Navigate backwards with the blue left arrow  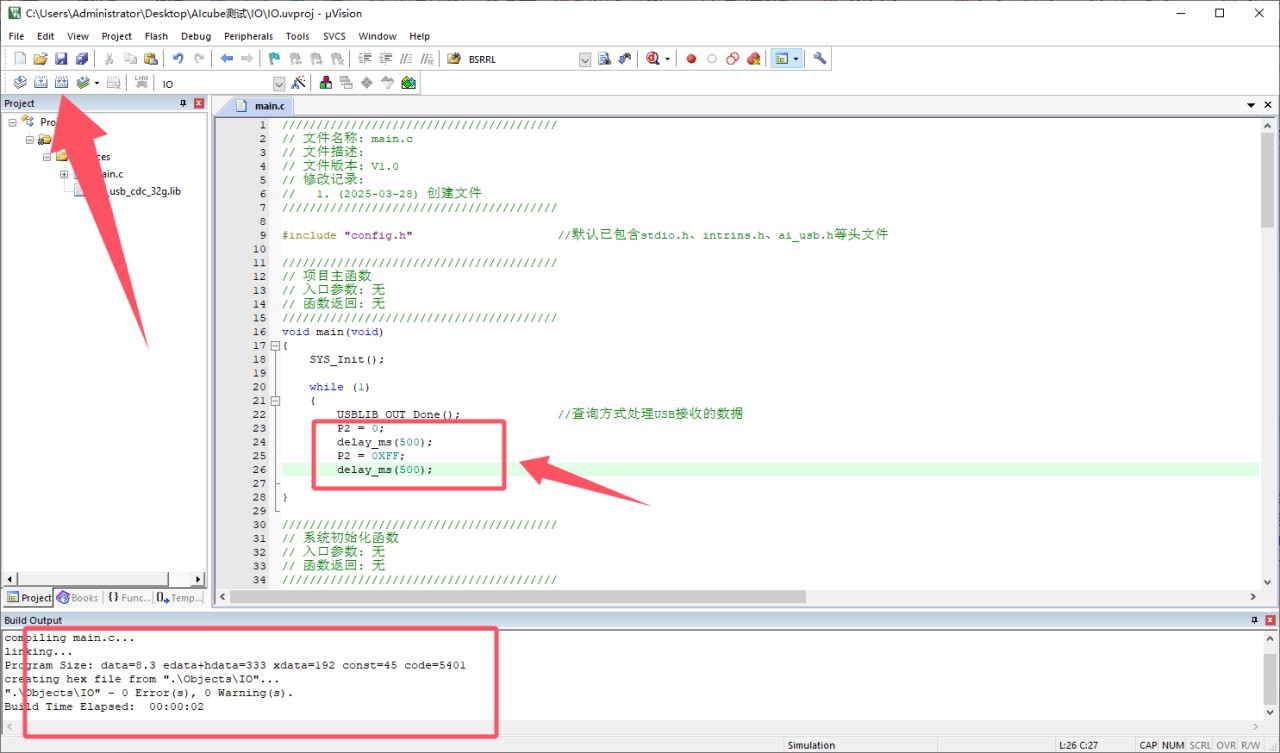(227, 59)
